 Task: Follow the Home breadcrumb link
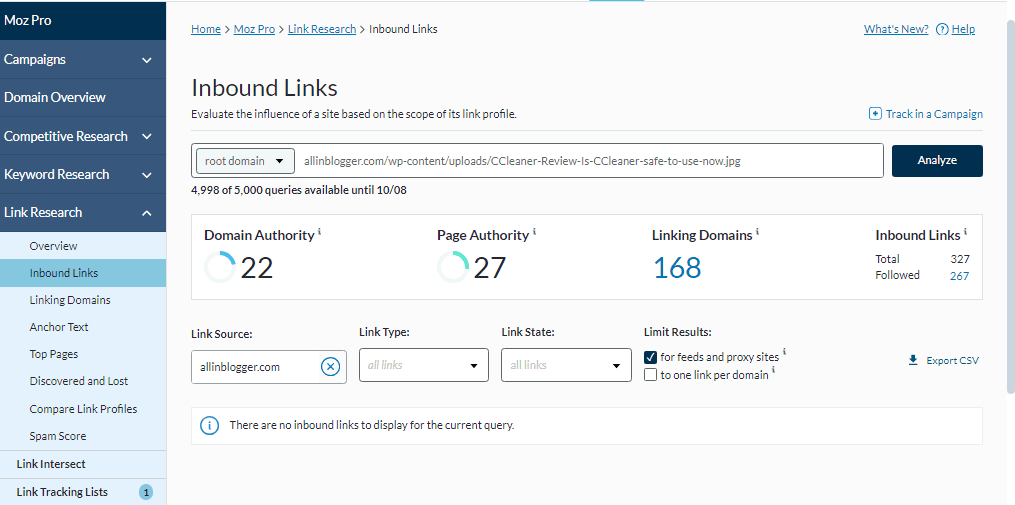206,29
